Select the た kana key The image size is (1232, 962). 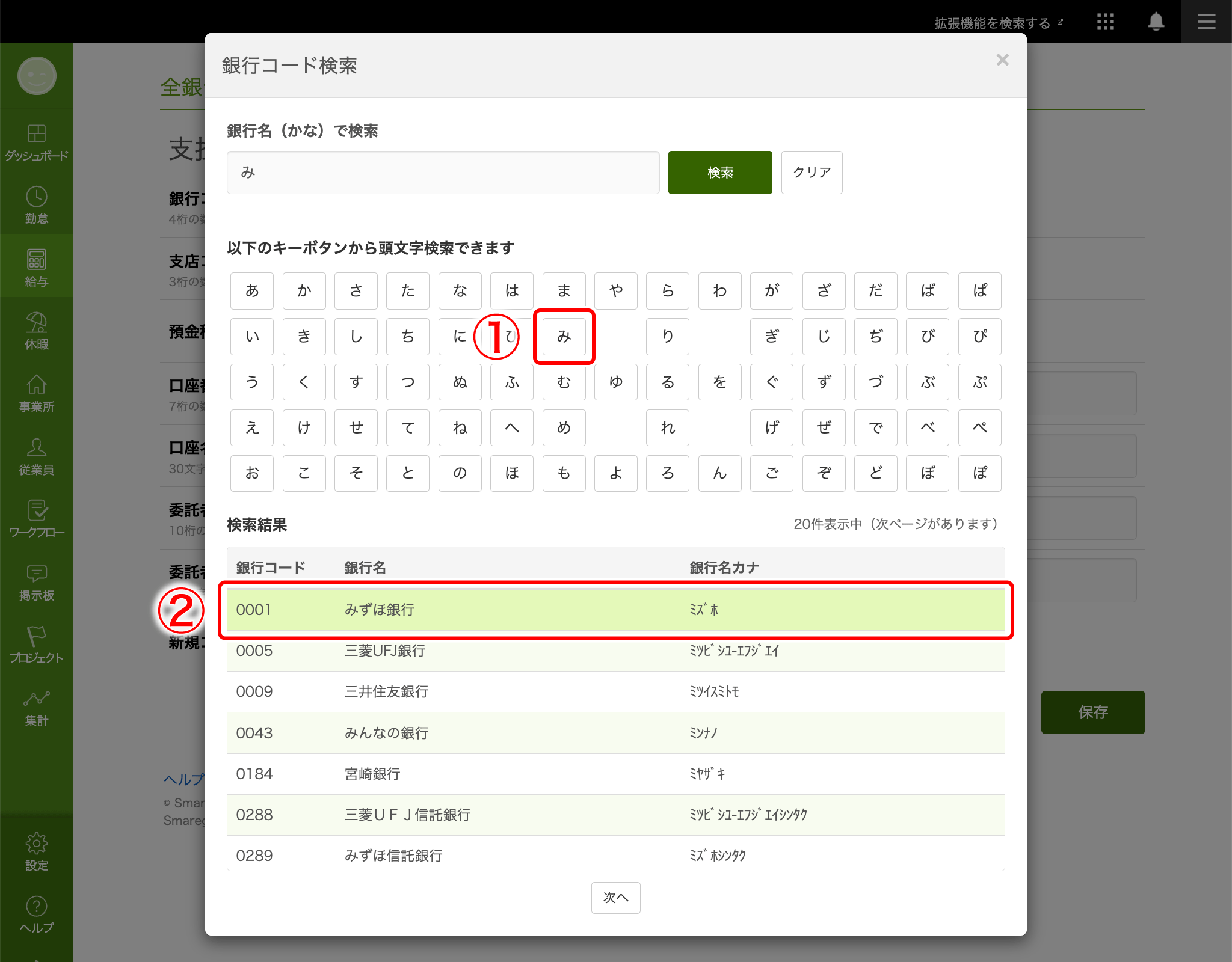coord(408,291)
